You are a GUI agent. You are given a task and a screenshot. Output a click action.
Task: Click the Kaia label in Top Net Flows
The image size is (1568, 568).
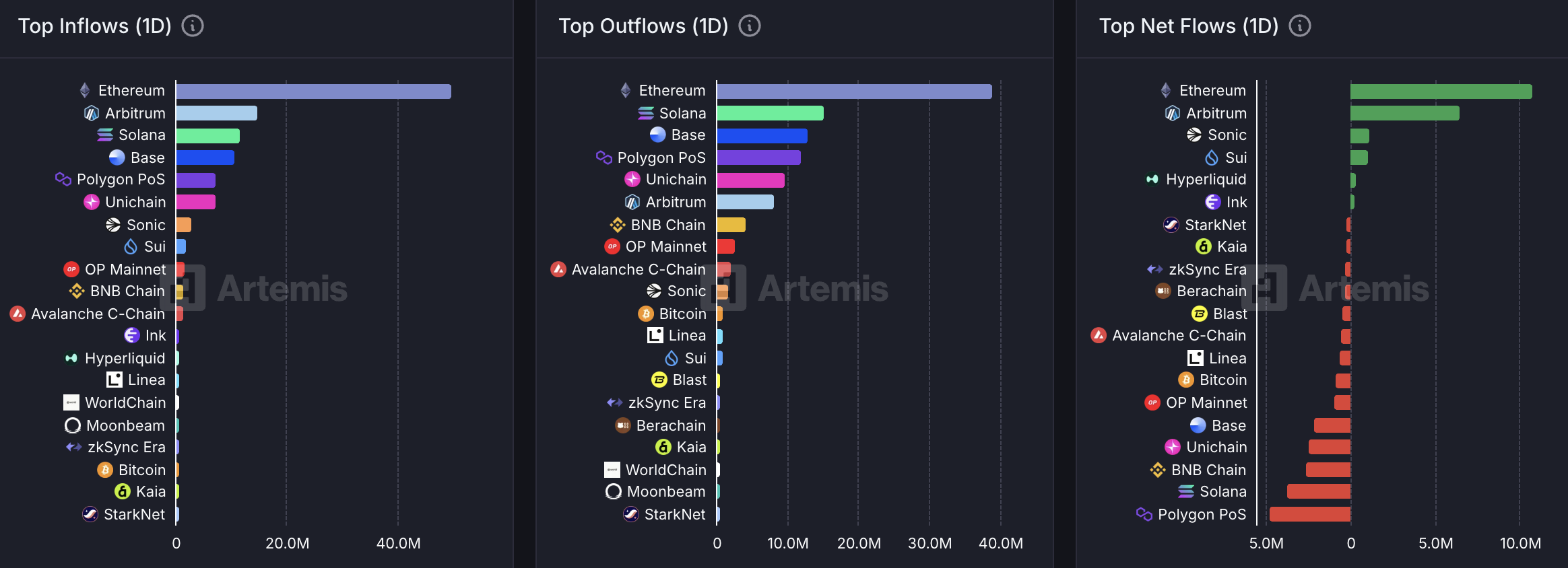point(1232,246)
